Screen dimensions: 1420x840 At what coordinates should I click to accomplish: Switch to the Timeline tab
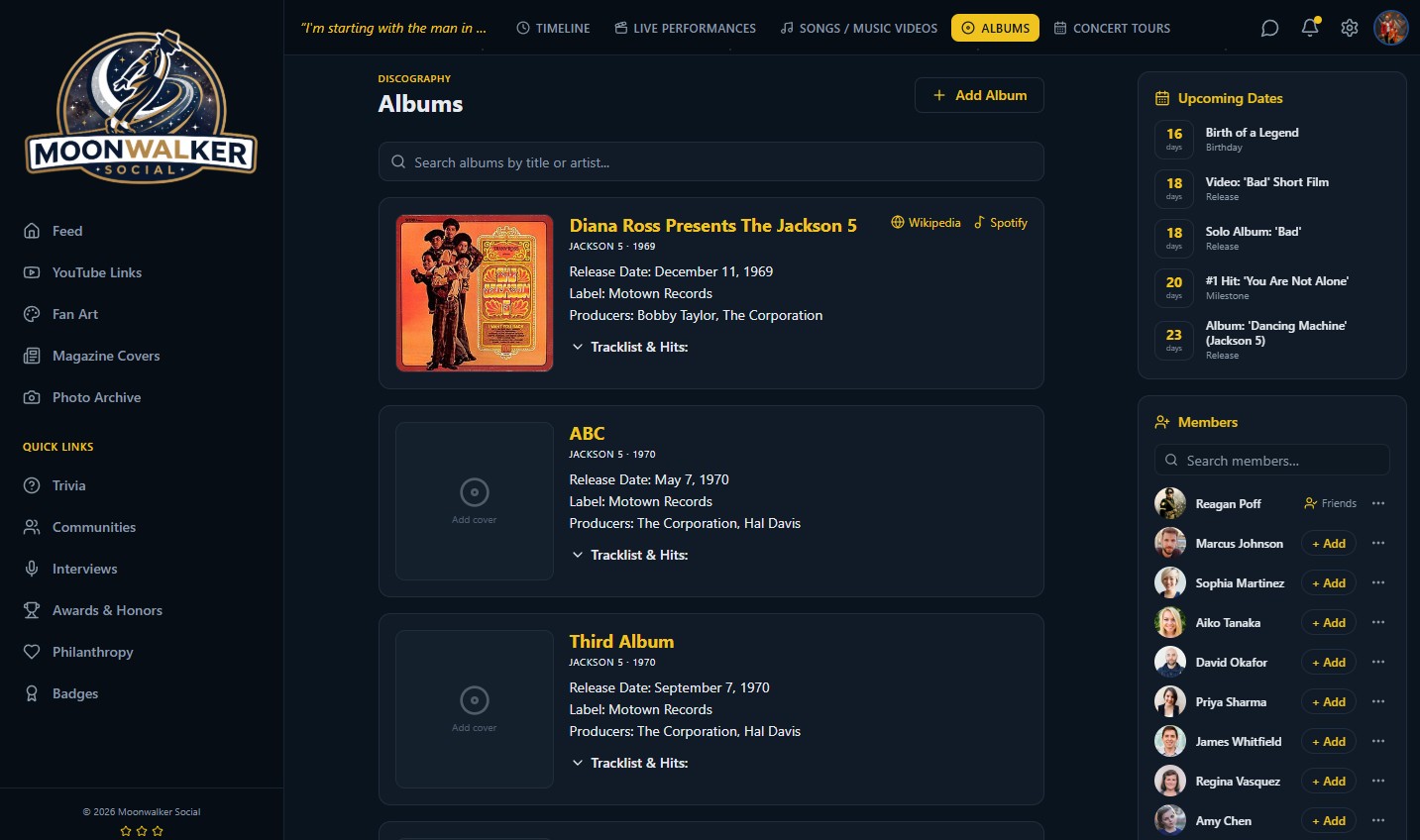pyautogui.click(x=553, y=28)
